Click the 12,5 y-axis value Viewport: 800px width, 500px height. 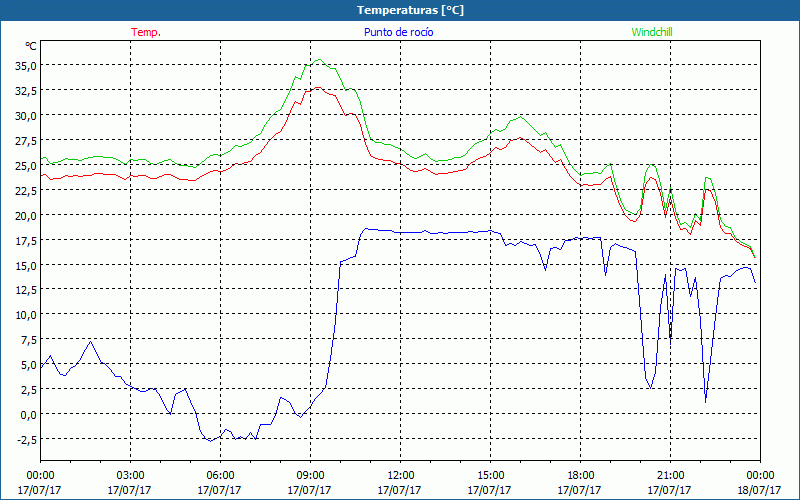point(25,290)
